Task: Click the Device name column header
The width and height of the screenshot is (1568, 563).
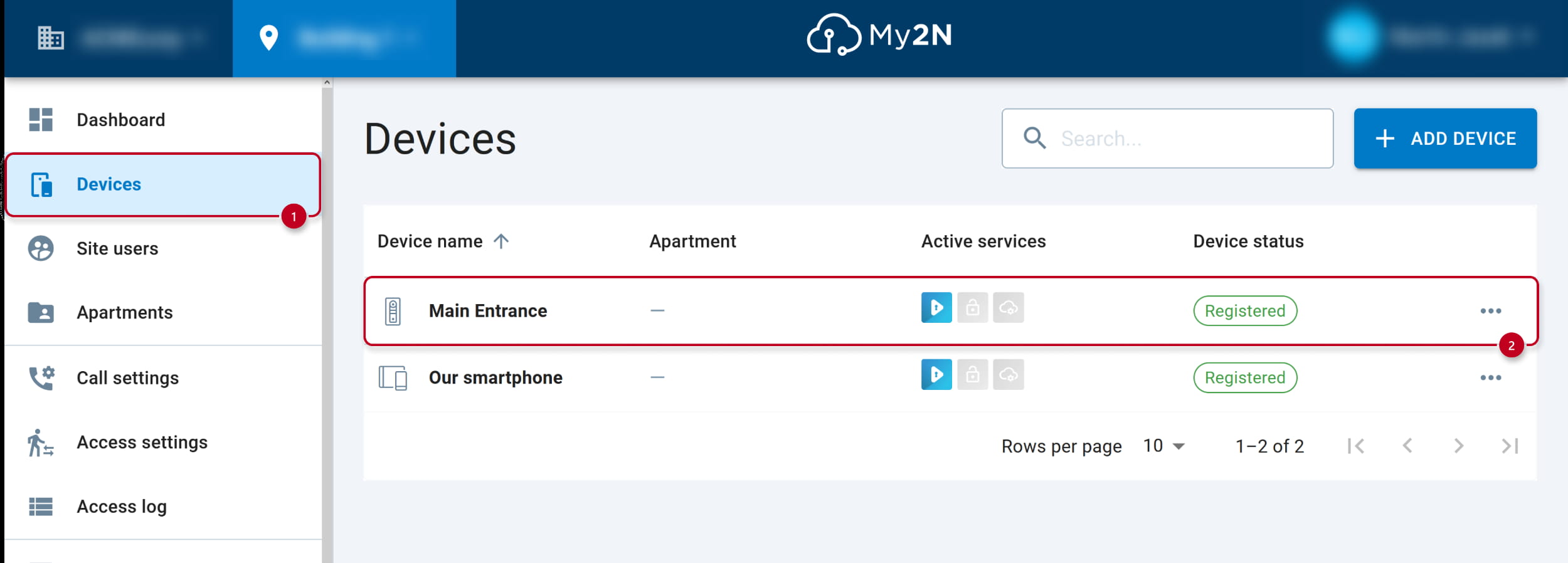Action: tap(430, 241)
